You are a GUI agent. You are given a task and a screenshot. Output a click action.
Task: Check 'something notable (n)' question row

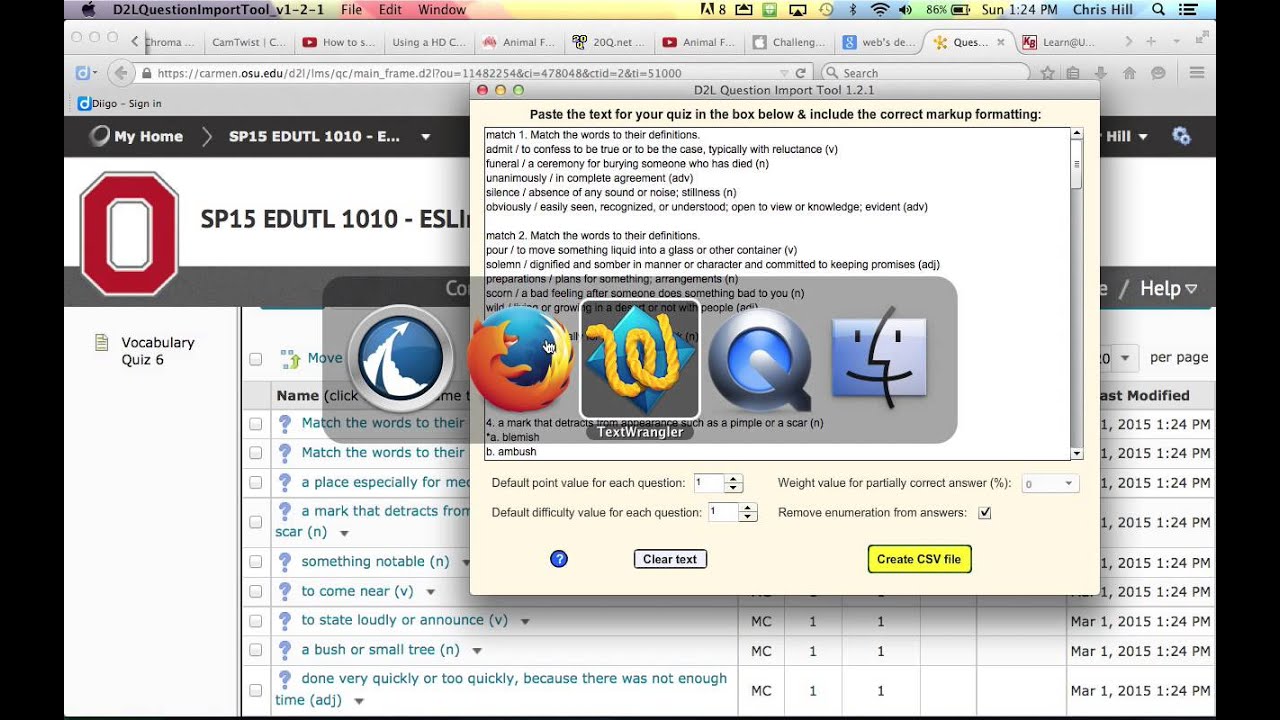[256, 562]
